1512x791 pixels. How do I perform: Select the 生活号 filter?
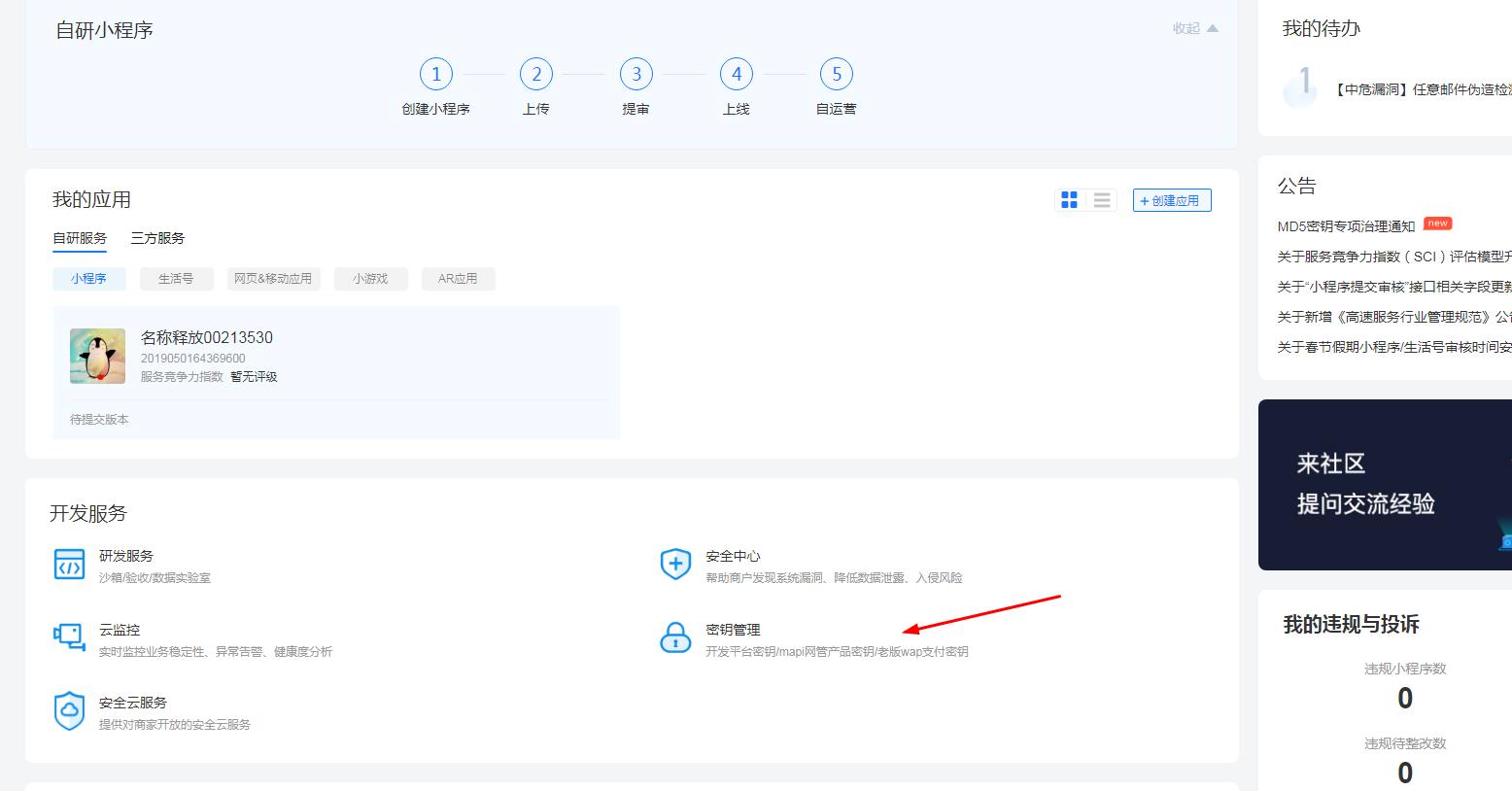[176, 278]
